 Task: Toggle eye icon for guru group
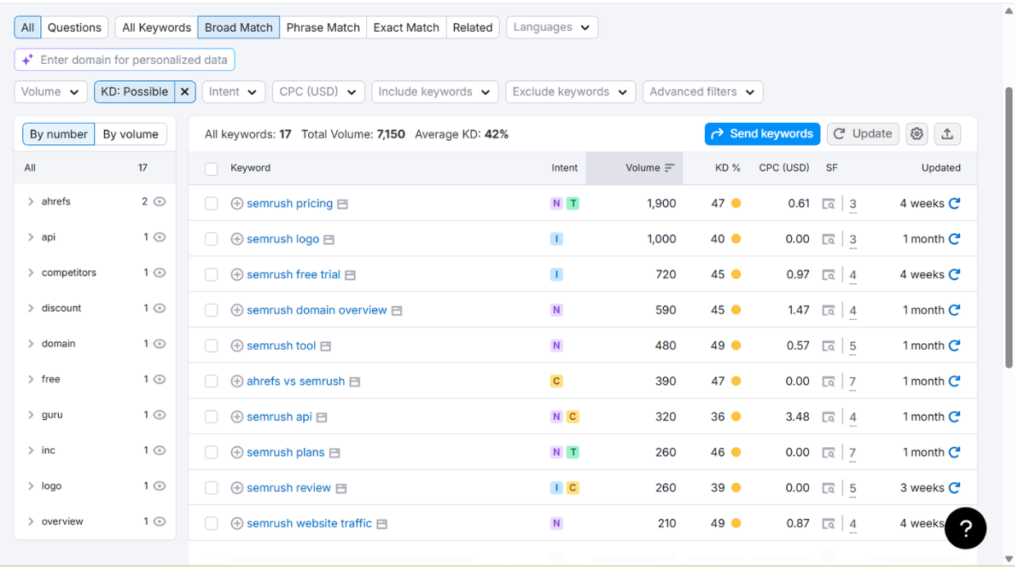tap(160, 415)
